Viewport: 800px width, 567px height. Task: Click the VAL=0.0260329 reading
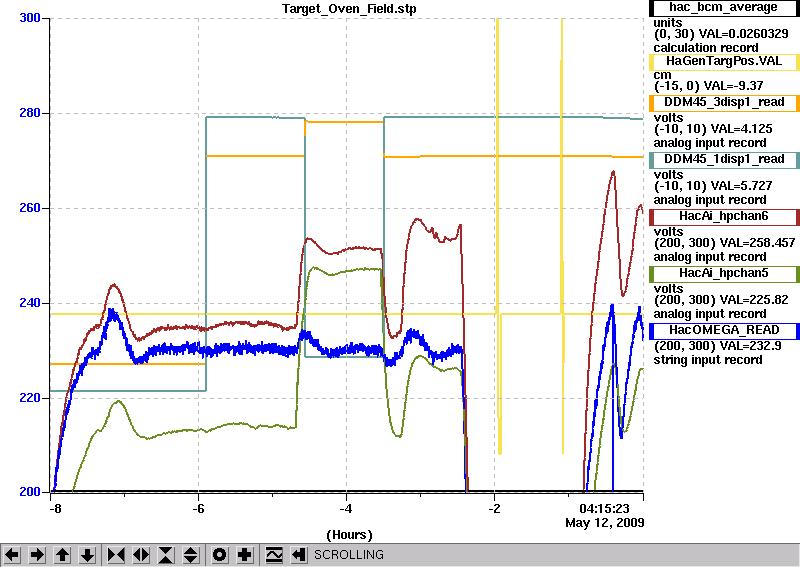tap(743, 34)
